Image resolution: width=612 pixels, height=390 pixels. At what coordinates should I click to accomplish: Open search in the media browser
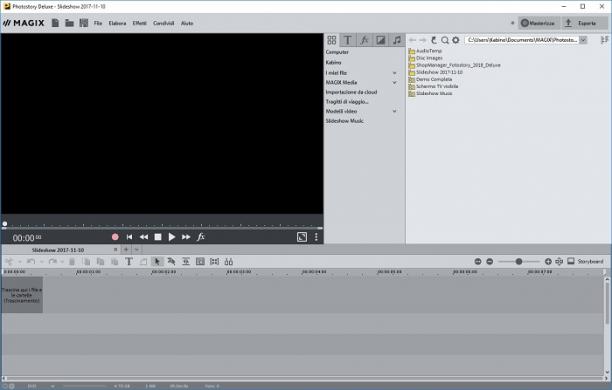click(445, 40)
